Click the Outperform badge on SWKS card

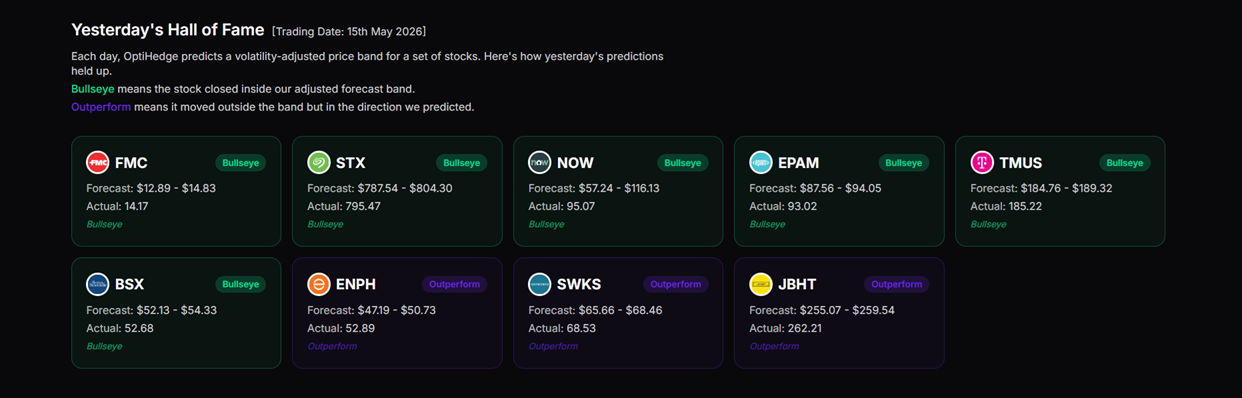[676, 284]
